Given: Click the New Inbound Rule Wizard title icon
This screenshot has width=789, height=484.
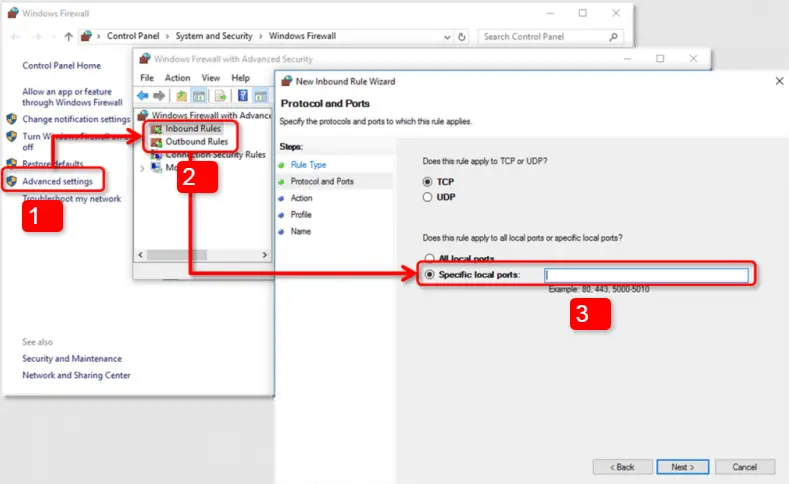Looking at the screenshot, I should [x=287, y=81].
